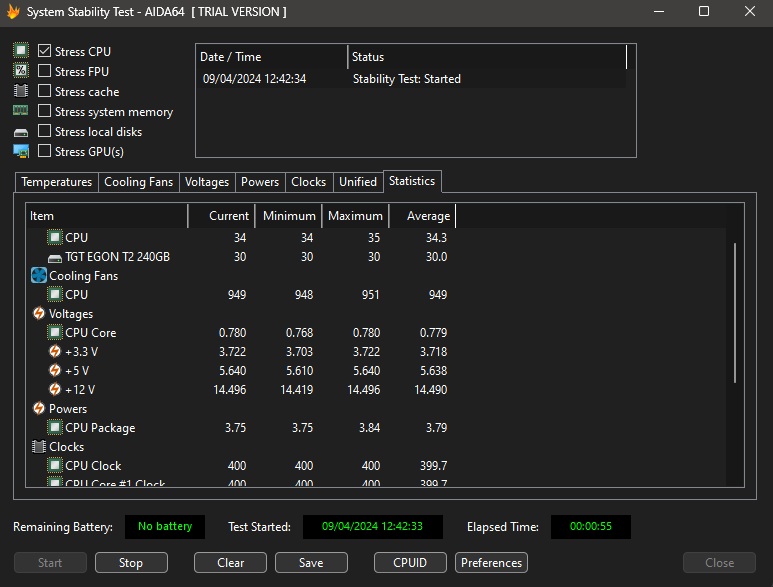Click the Powers group lightning icon
This screenshot has width=773, height=587.
39,409
